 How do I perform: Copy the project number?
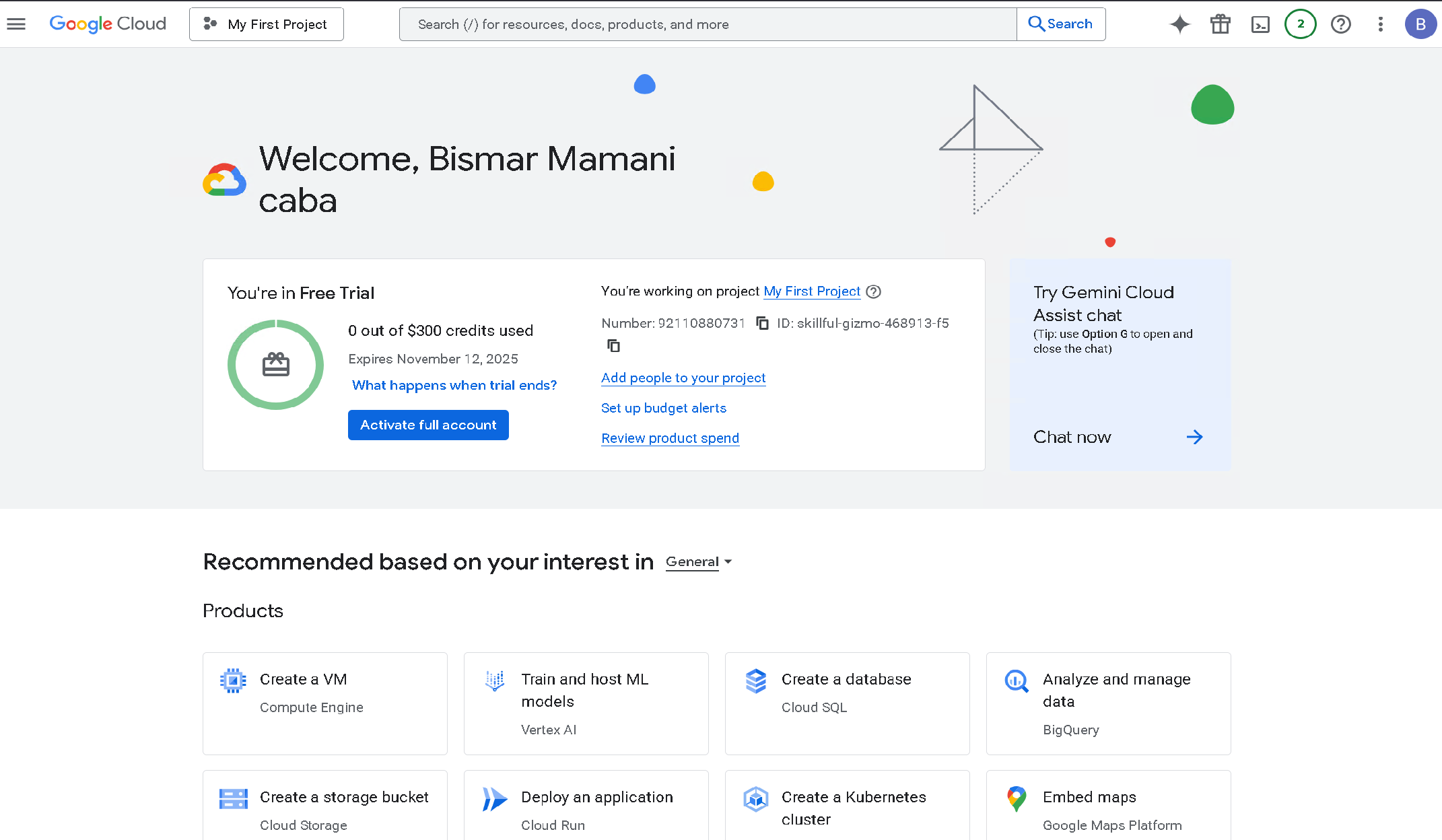(762, 323)
